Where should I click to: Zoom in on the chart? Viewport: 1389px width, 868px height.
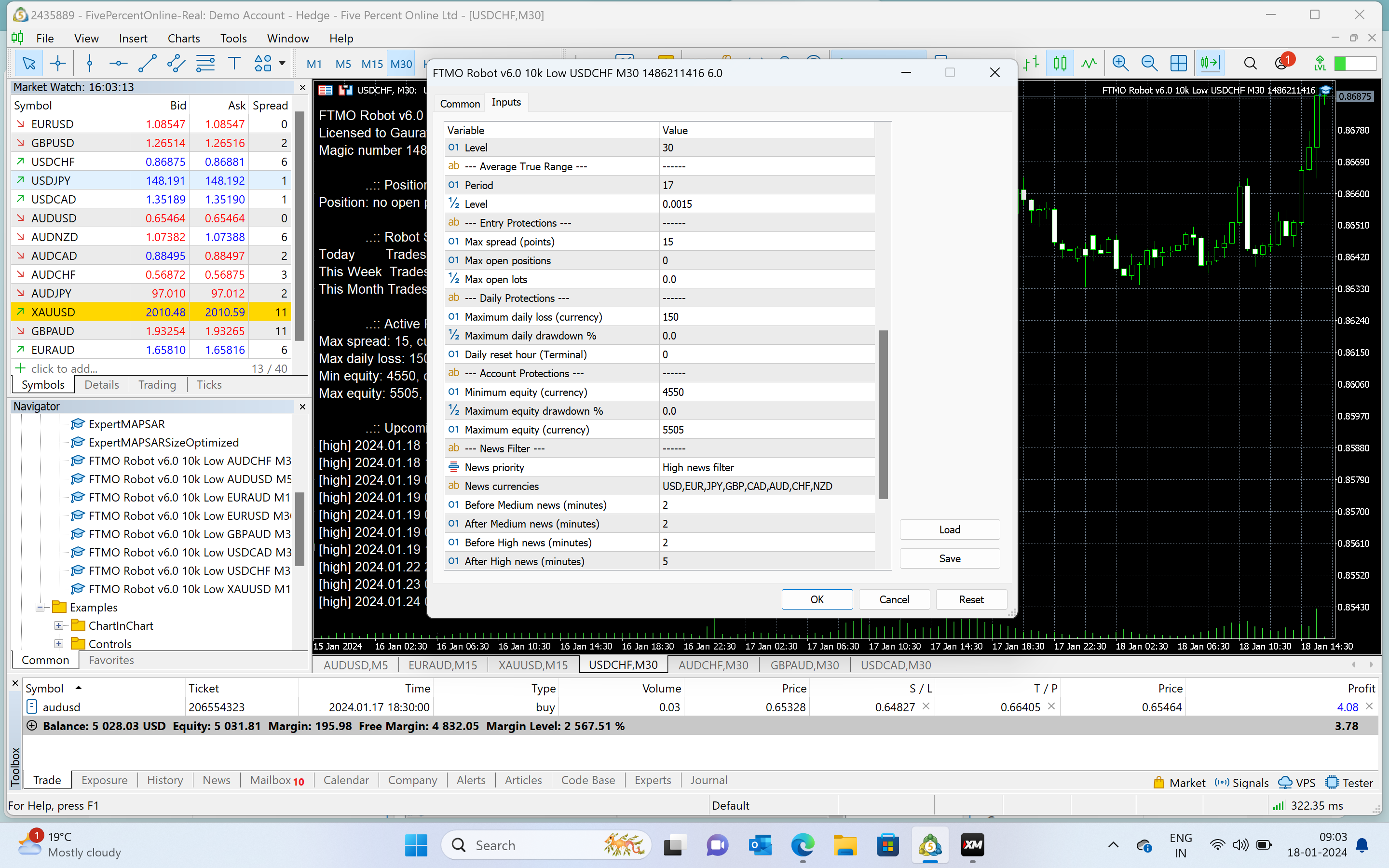[1120, 63]
